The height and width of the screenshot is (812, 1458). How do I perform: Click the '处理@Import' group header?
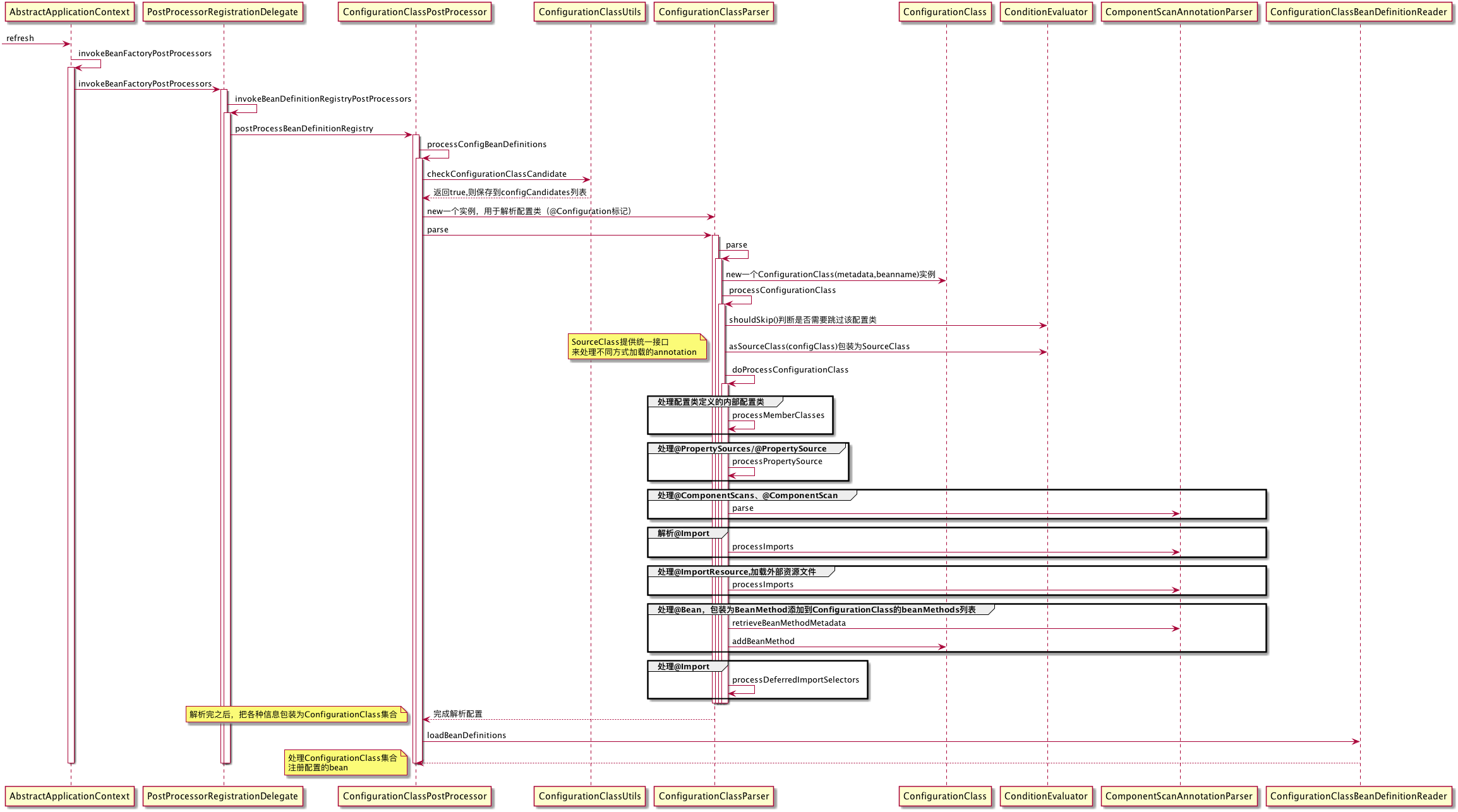(687, 666)
